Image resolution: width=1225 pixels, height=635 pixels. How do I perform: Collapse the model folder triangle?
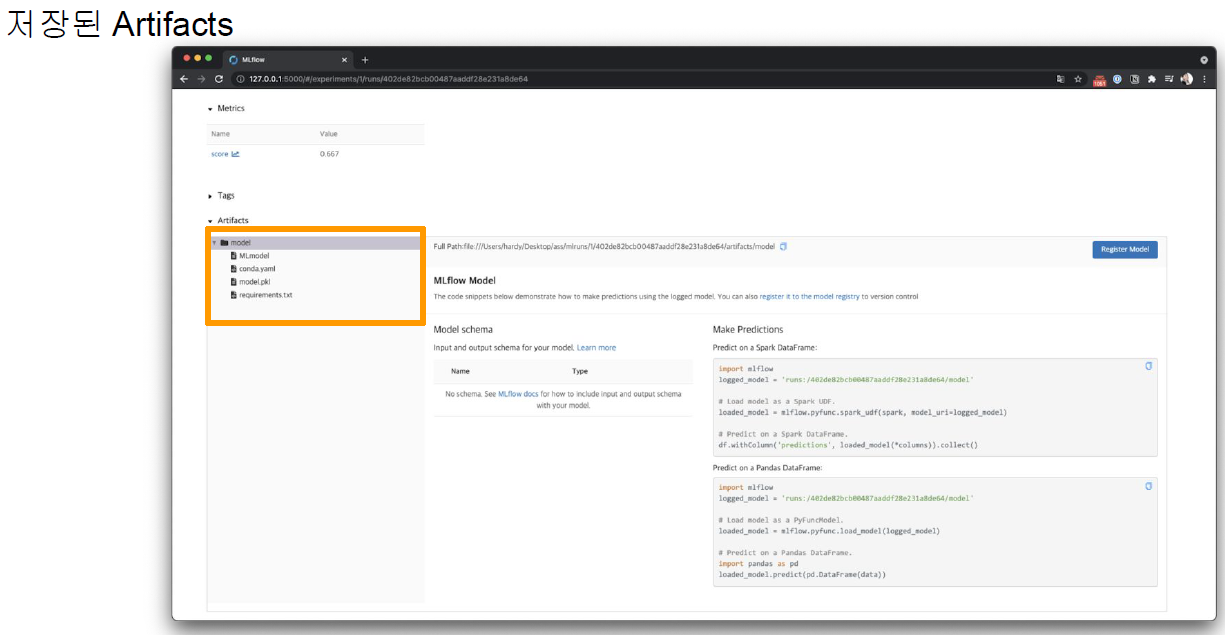(x=214, y=242)
